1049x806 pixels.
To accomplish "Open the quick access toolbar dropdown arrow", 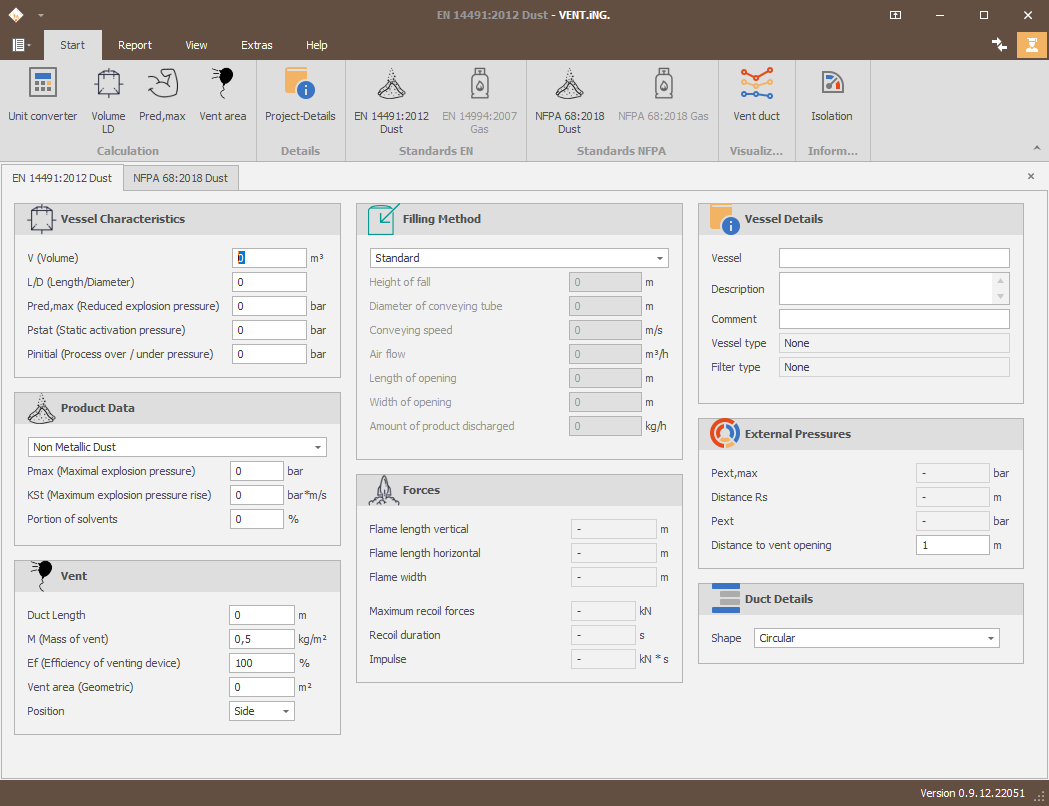I will [x=41, y=15].
